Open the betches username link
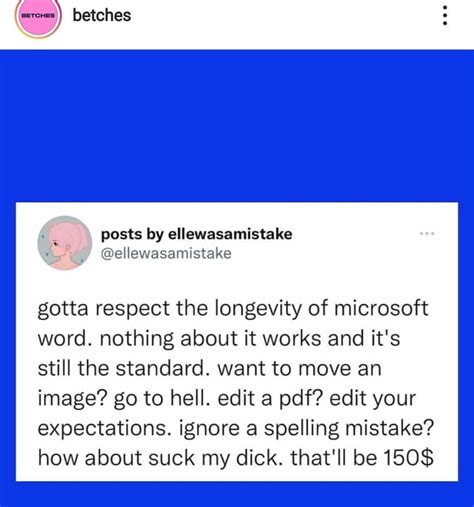This screenshot has height=507, width=474. 102,15
